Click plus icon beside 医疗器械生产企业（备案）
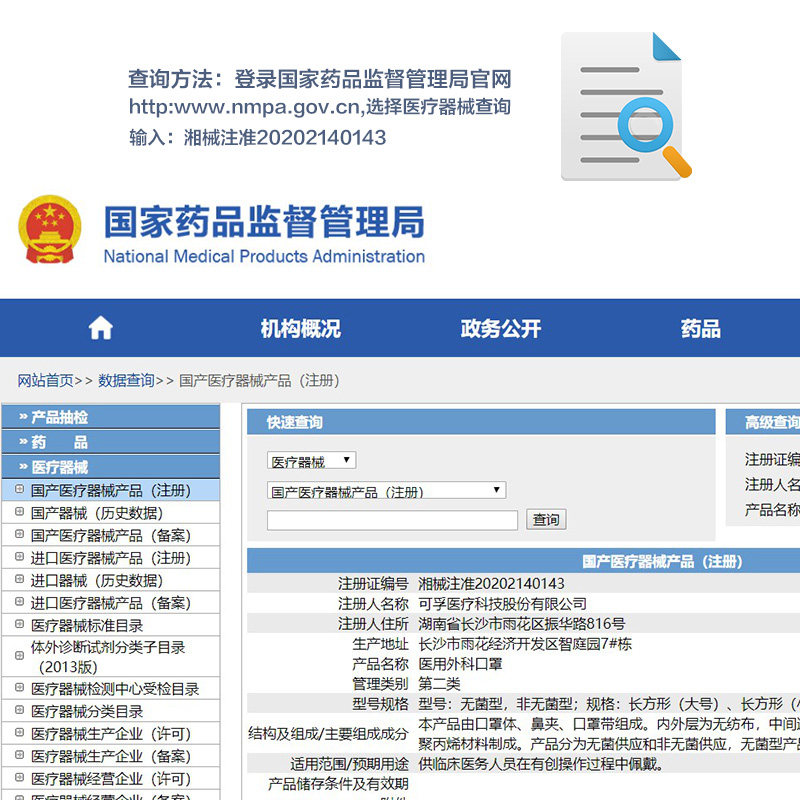This screenshot has height=800, width=800. pyautogui.click(x=19, y=755)
